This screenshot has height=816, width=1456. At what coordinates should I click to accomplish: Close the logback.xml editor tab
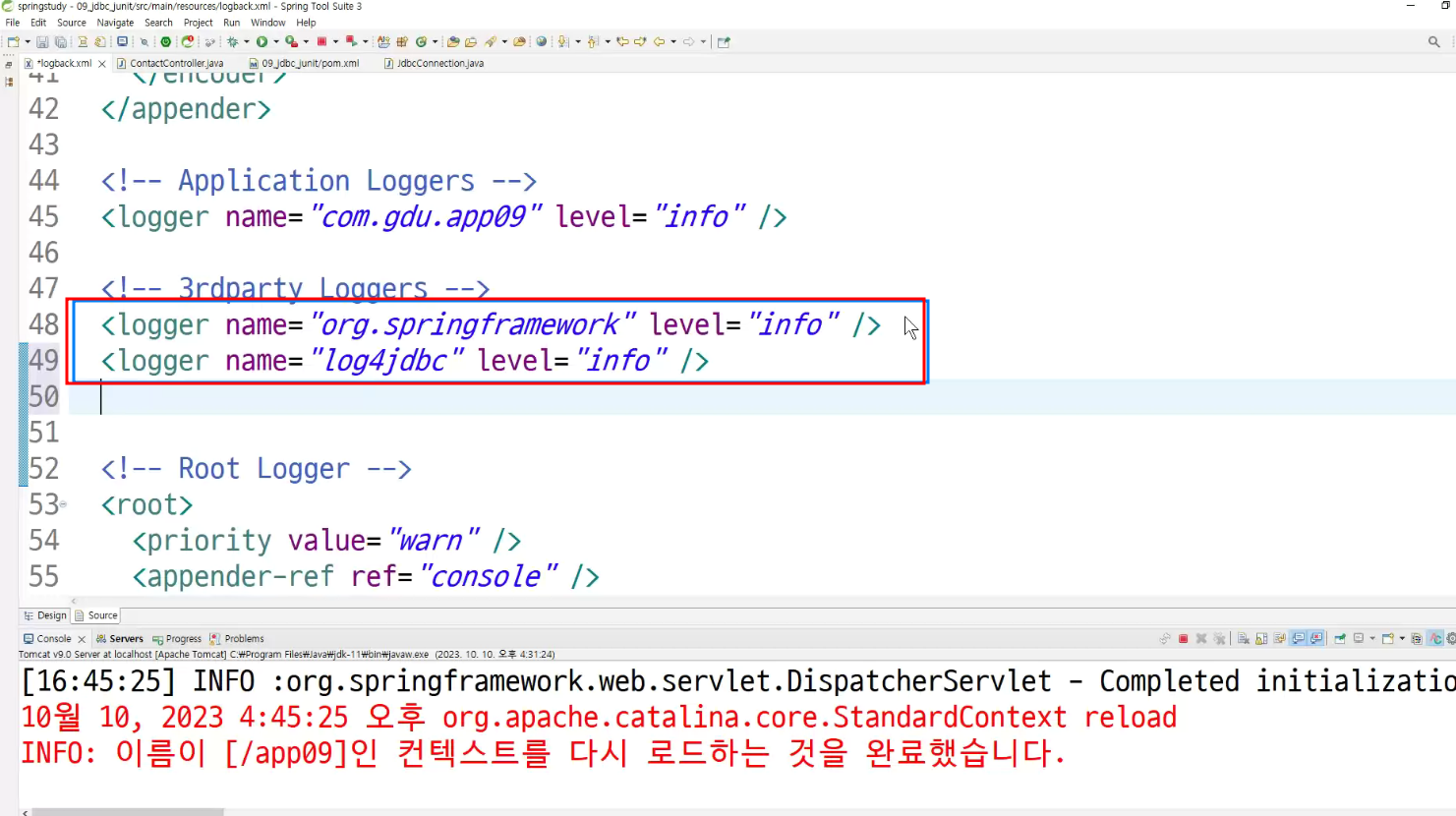click(x=101, y=63)
